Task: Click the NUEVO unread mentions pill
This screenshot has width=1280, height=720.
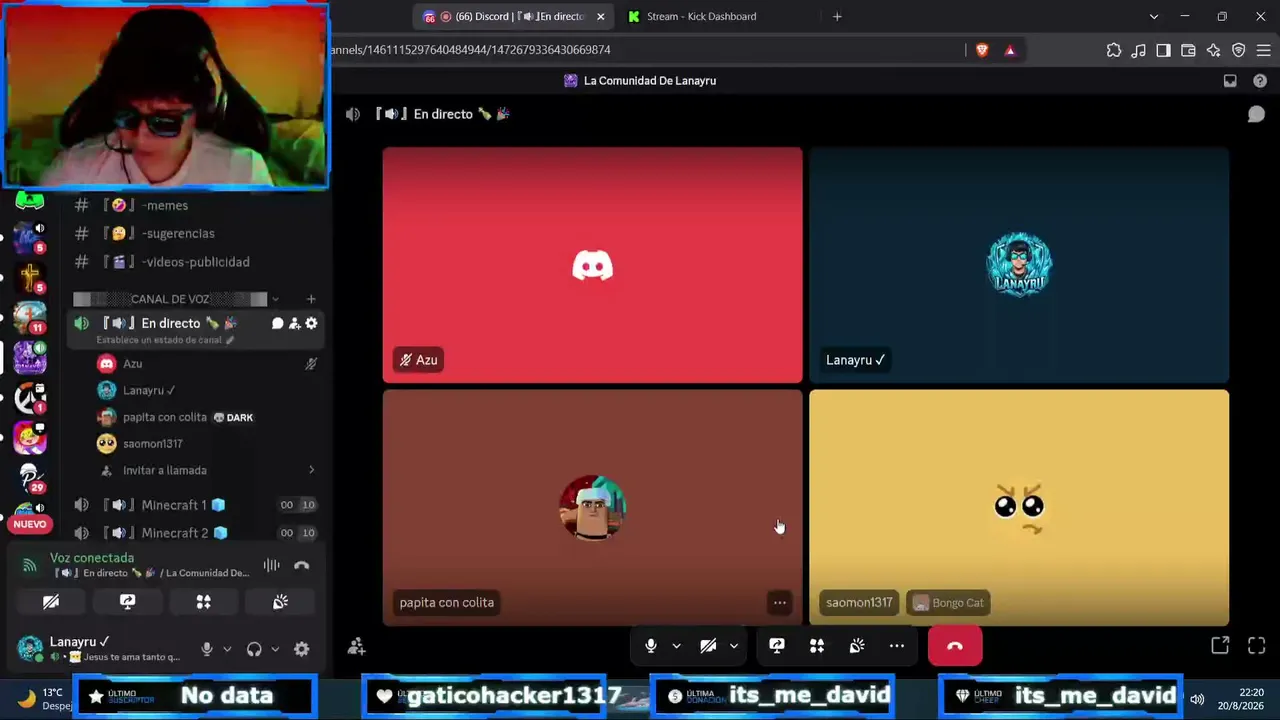Action: 30,524
